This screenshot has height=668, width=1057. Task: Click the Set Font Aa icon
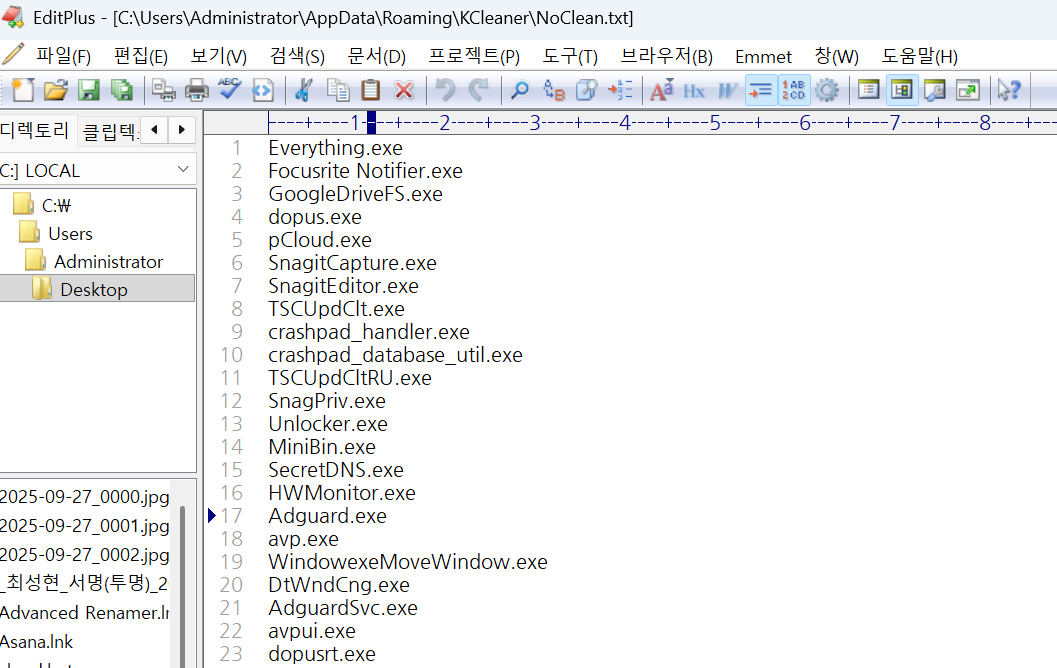coord(661,90)
